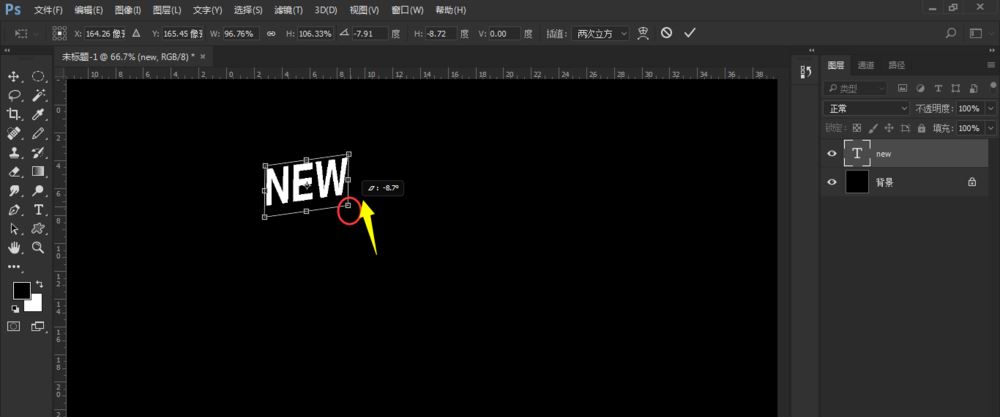Image resolution: width=1000 pixels, height=417 pixels.
Task: Hide the 背景 layer
Action: pyautogui.click(x=831, y=182)
